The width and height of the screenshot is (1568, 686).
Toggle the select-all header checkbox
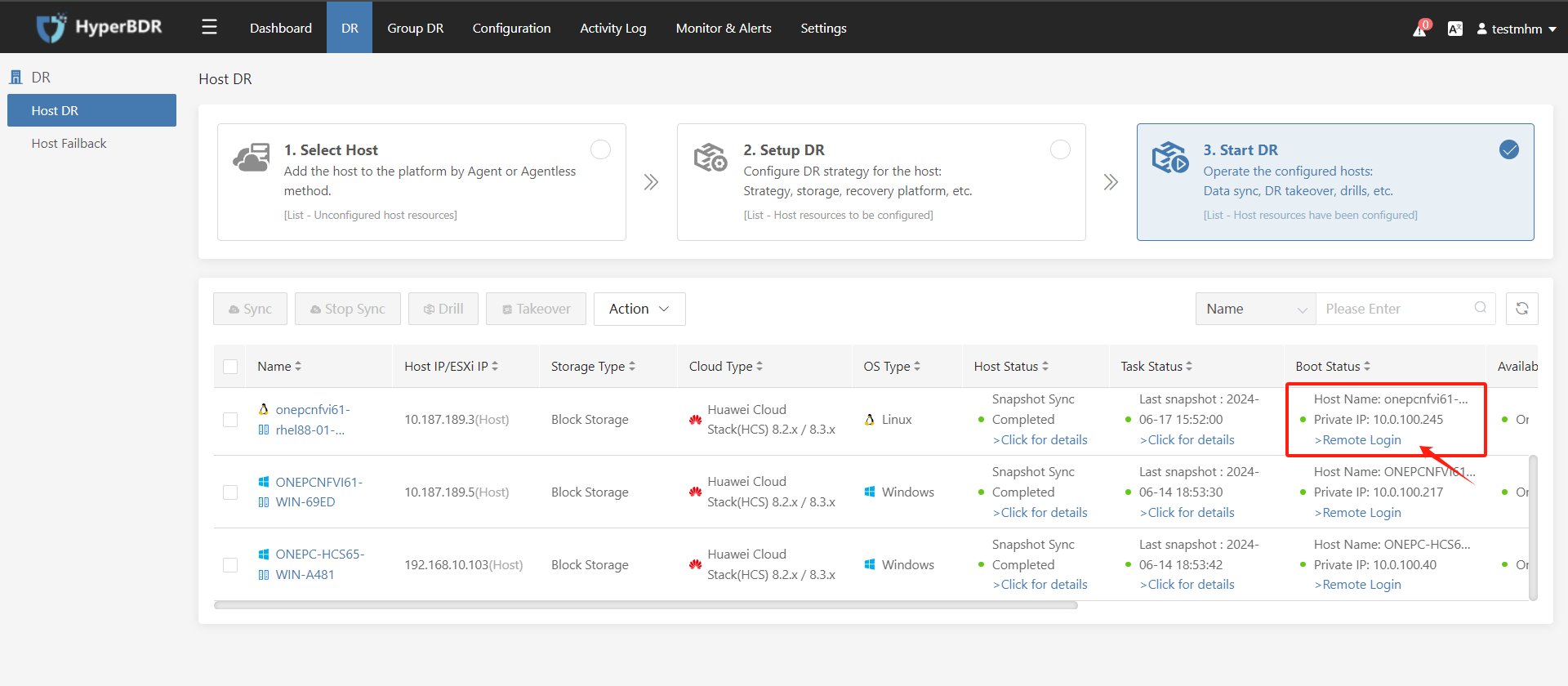click(230, 367)
